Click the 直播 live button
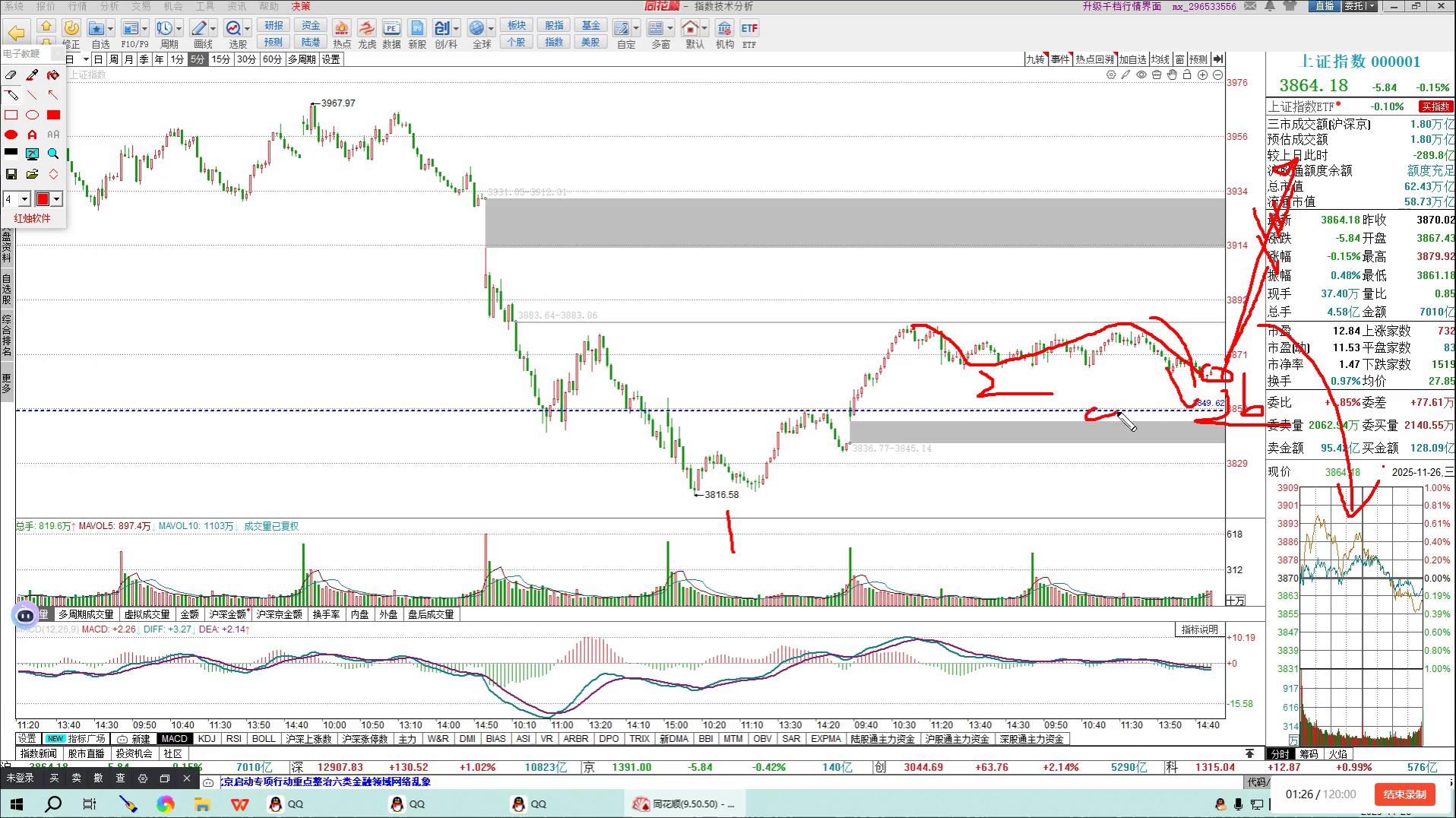This screenshot has width=1456, height=818. coord(1325,6)
